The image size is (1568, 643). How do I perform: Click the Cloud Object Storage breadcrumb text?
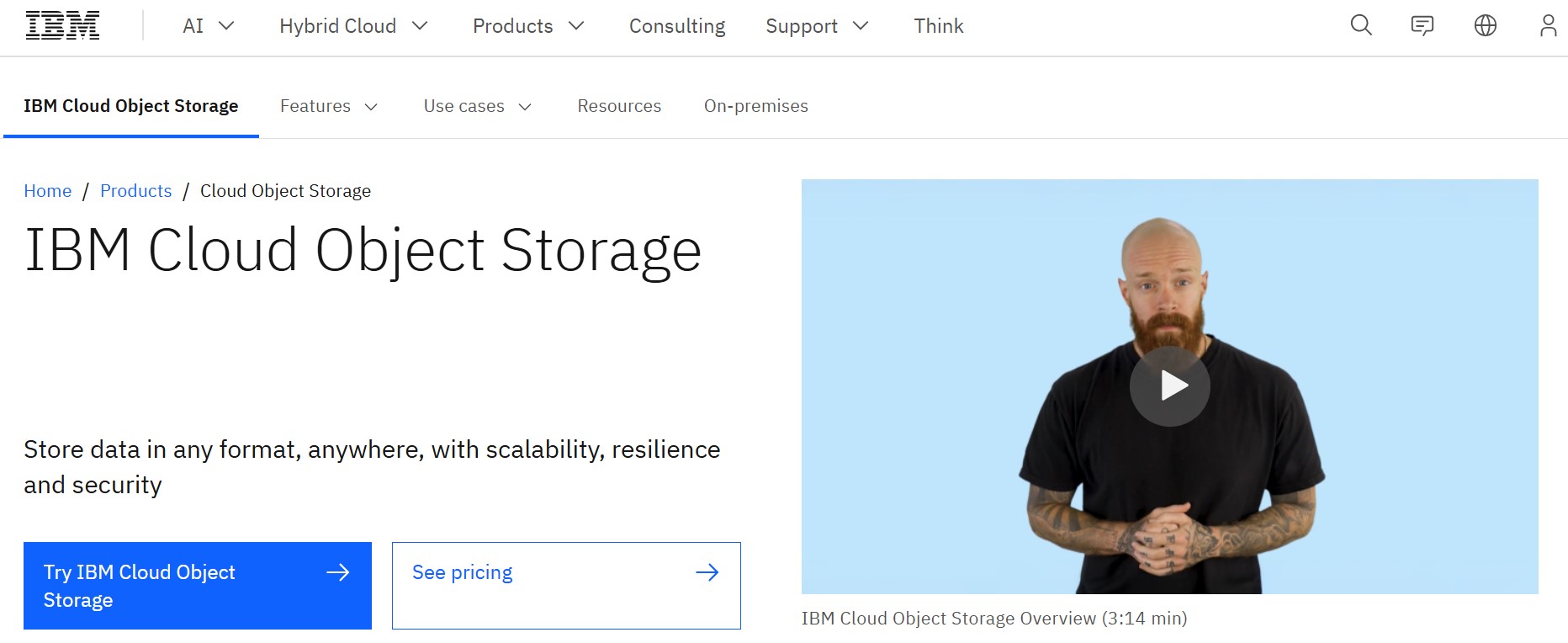(x=285, y=191)
